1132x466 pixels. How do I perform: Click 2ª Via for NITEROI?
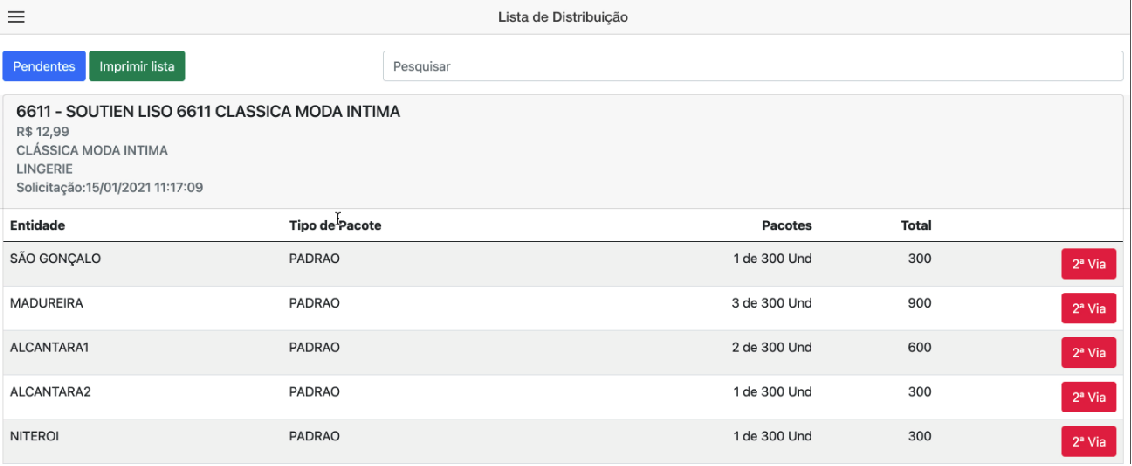[1089, 441]
